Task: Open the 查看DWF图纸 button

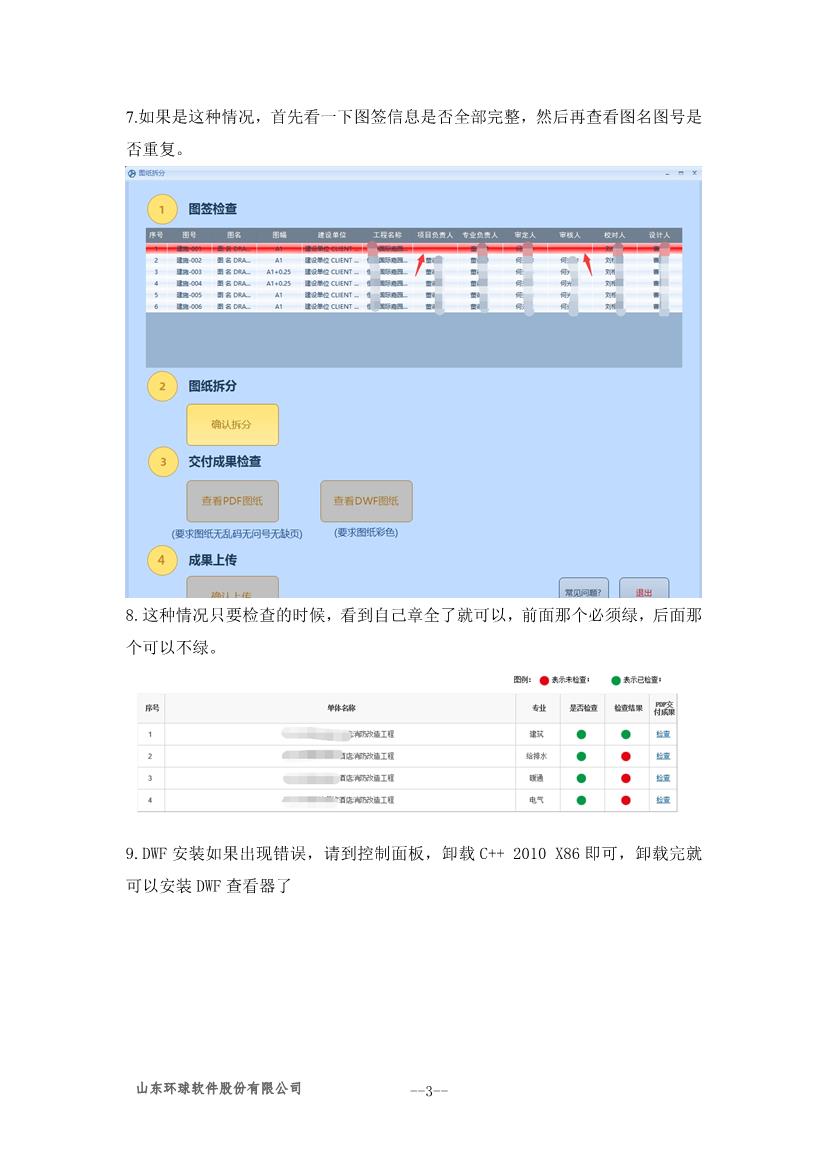Action: coord(366,501)
